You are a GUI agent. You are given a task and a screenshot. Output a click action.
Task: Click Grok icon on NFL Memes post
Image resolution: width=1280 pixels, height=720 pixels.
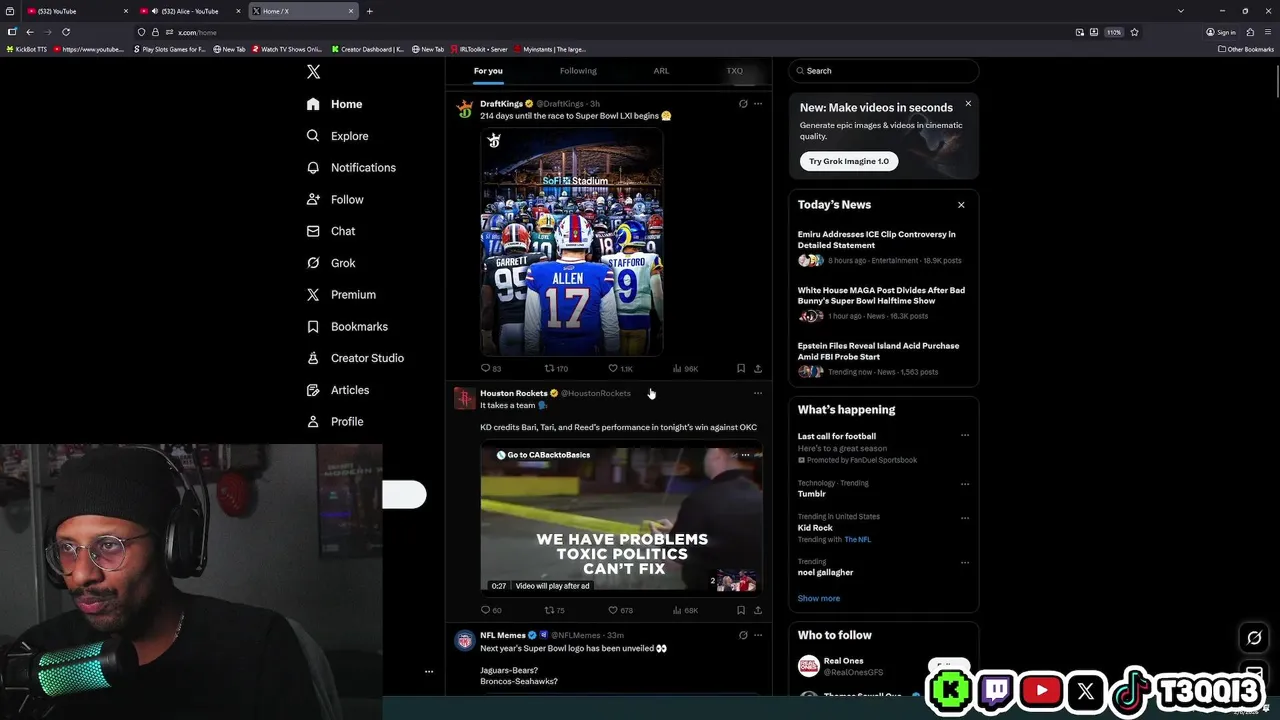click(743, 635)
